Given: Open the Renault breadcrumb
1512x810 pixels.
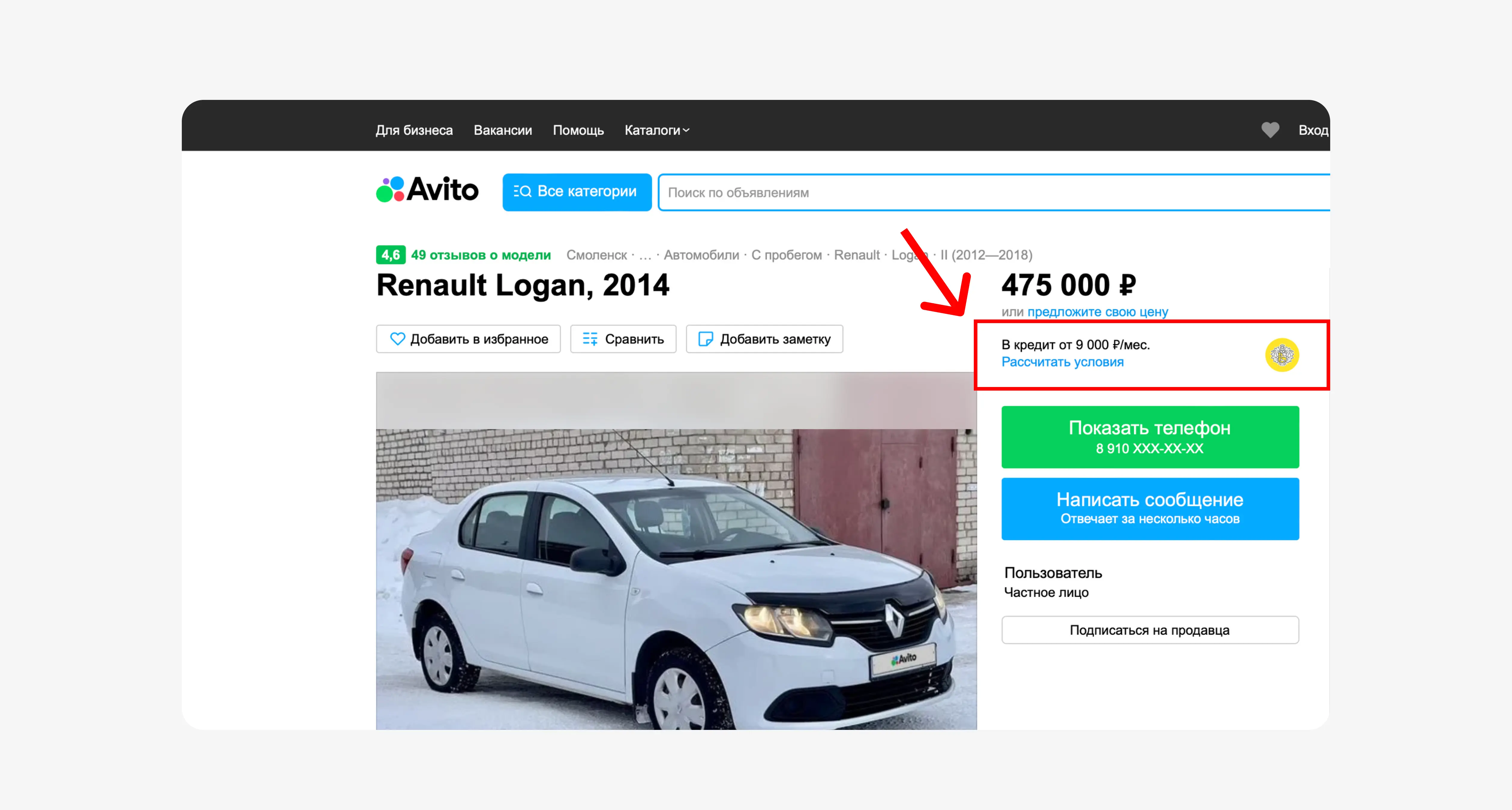Looking at the screenshot, I should coord(857,255).
